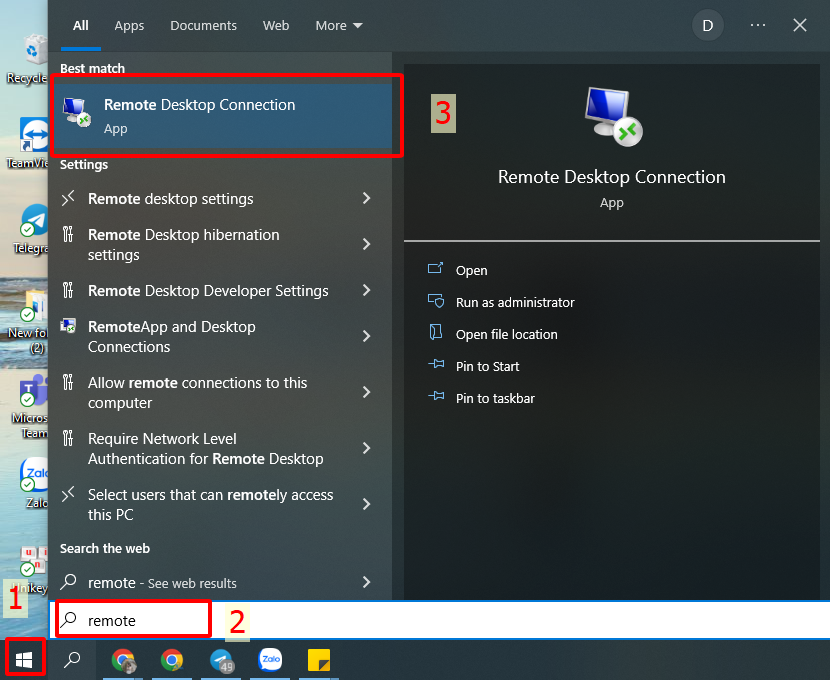Click the Run as administrator shield icon

pos(436,301)
